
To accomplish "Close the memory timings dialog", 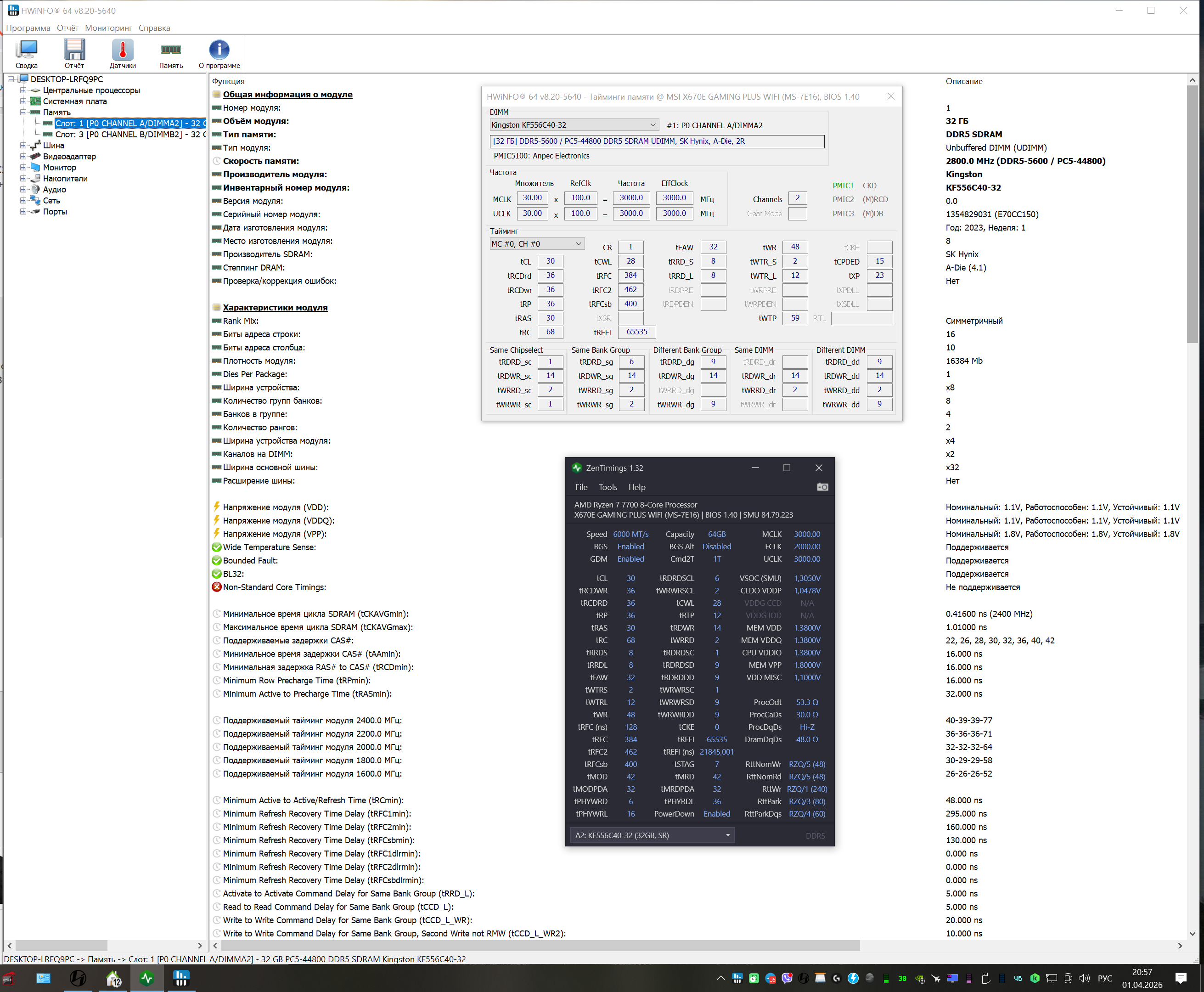I will pos(890,96).
